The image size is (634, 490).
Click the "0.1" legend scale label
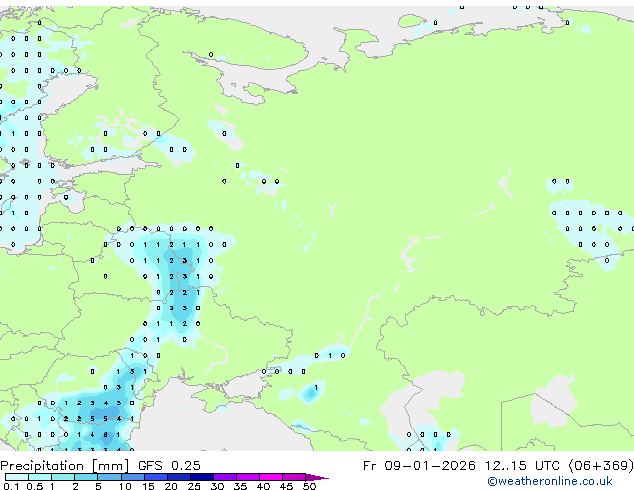pyautogui.click(x=11, y=486)
